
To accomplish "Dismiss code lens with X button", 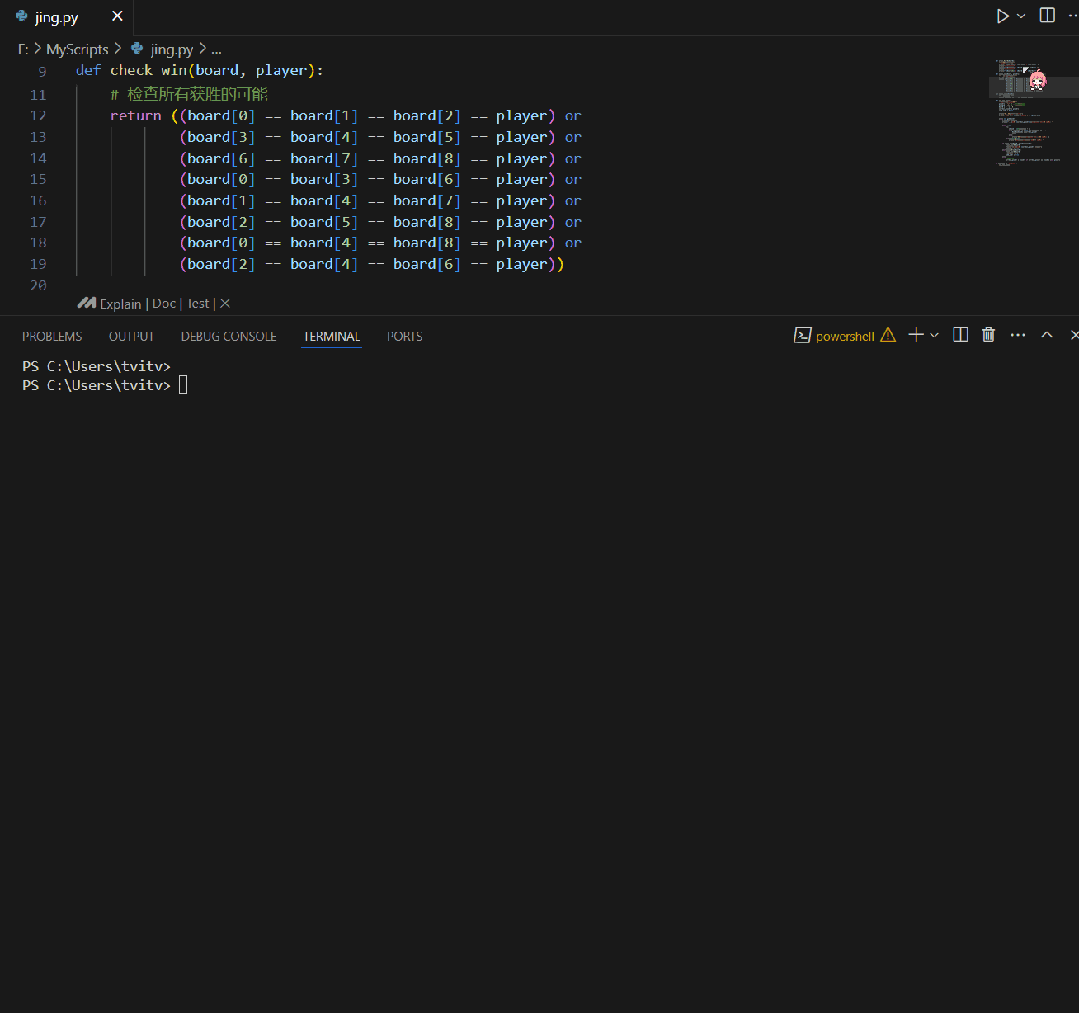I will pos(225,304).
